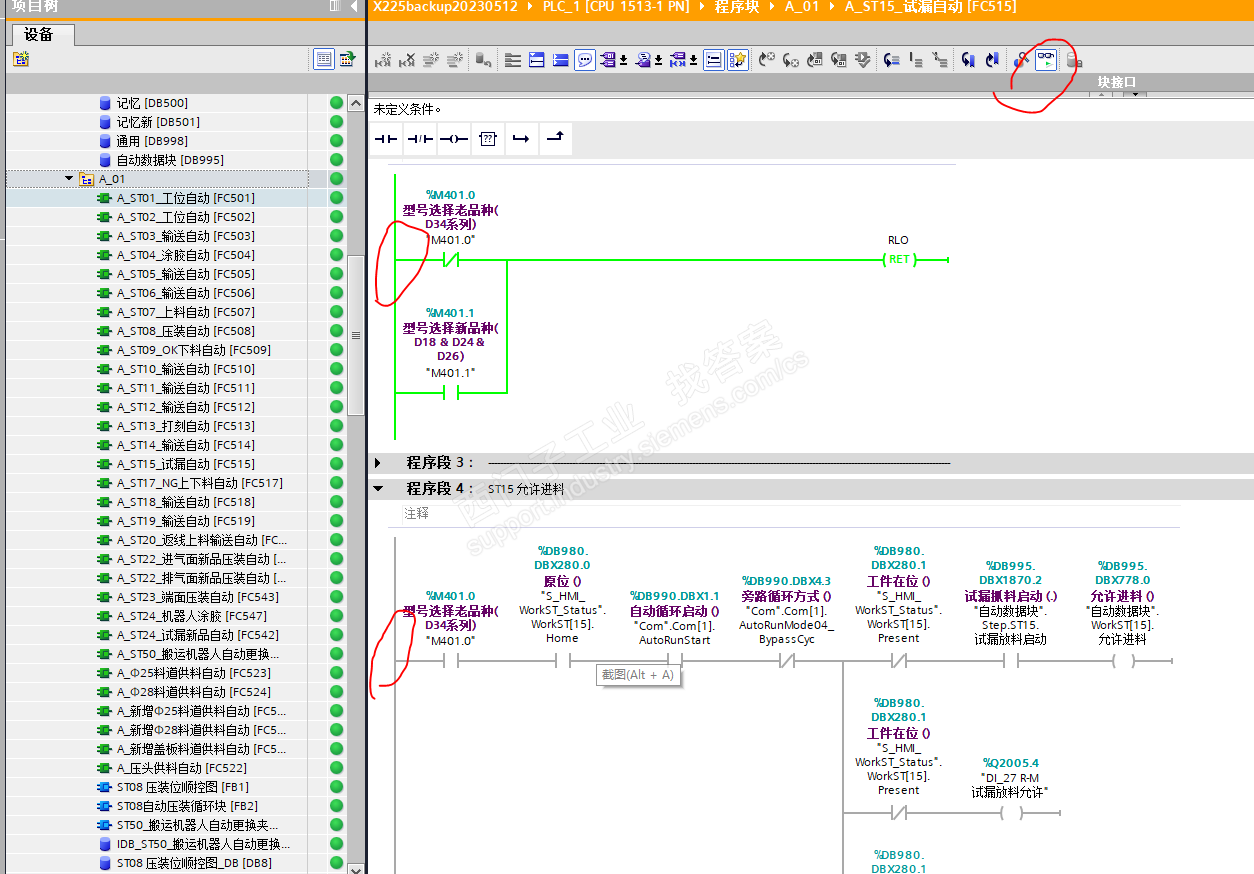1254x874 pixels.
Task: Click the last grey database toolbar icon
Action: coord(1074,60)
